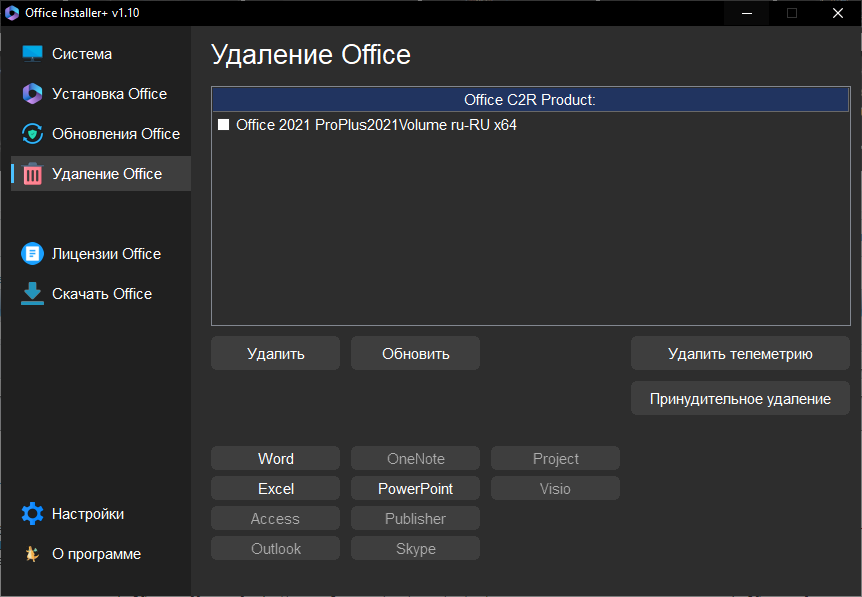Click the Office Installer+ title bar app icon
The width and height of the screenshot is (862, 597).
12,13
